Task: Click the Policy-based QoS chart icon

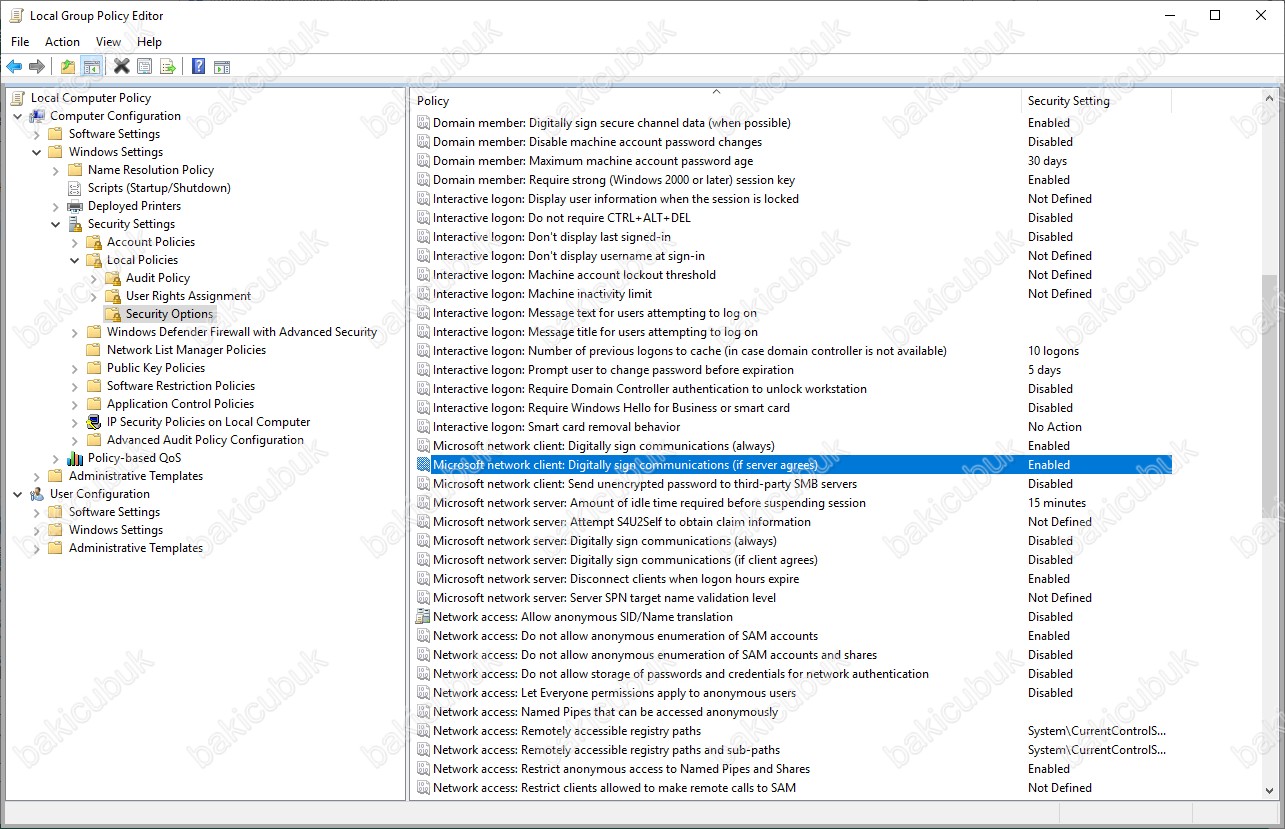Action: tap(76, 458)
